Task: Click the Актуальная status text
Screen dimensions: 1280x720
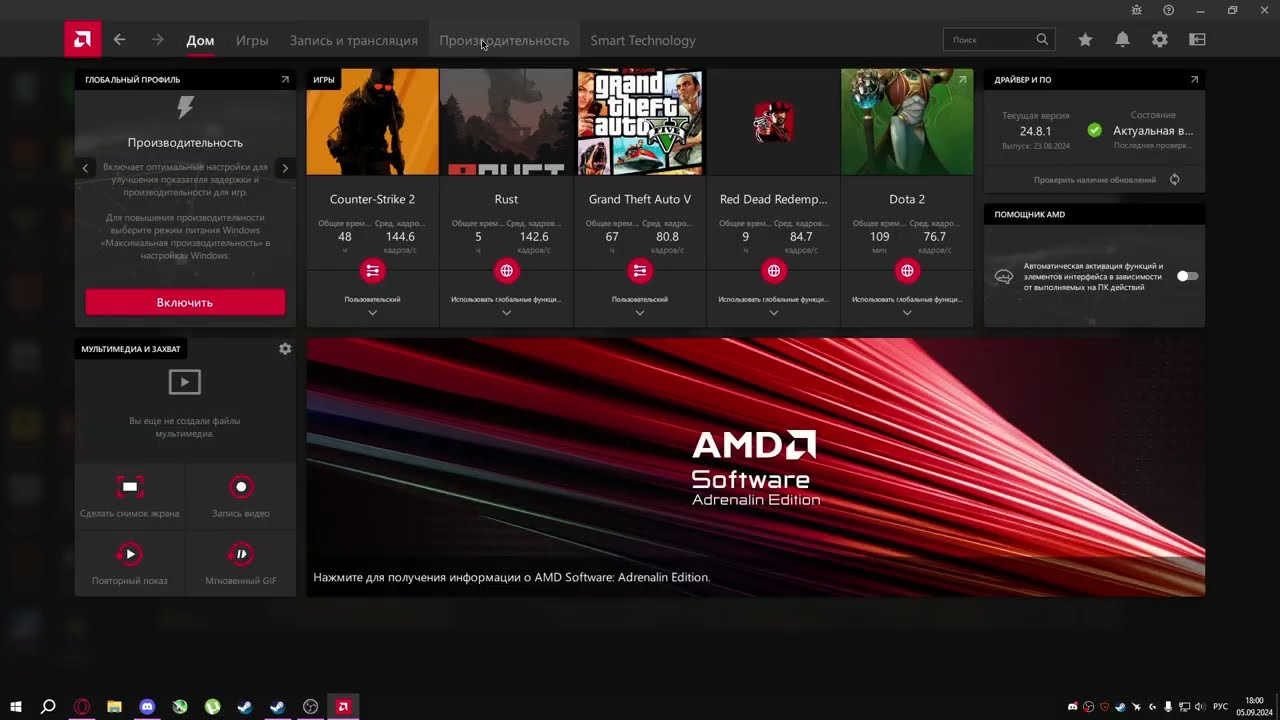Action: 1153,131
